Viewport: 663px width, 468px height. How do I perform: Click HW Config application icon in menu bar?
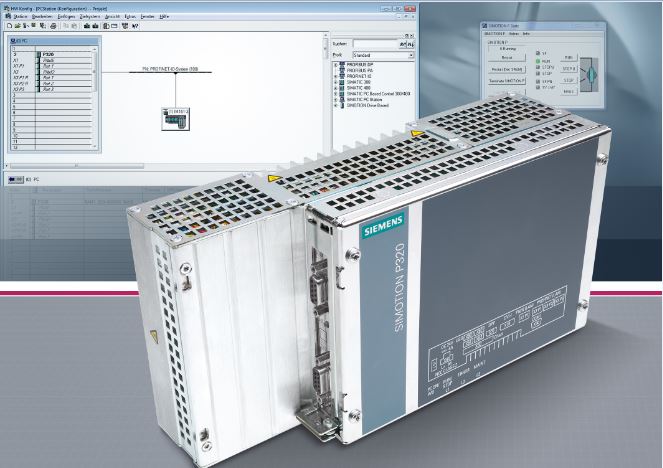8,16
